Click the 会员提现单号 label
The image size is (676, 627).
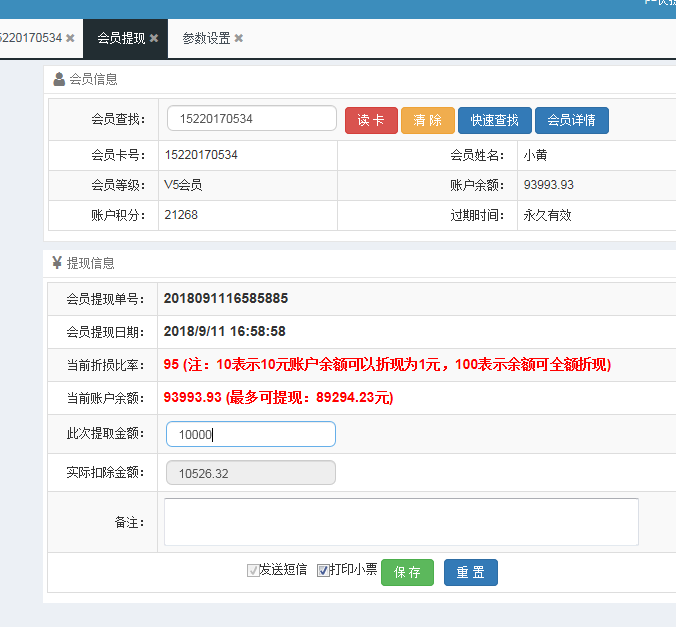click(105, 299)
